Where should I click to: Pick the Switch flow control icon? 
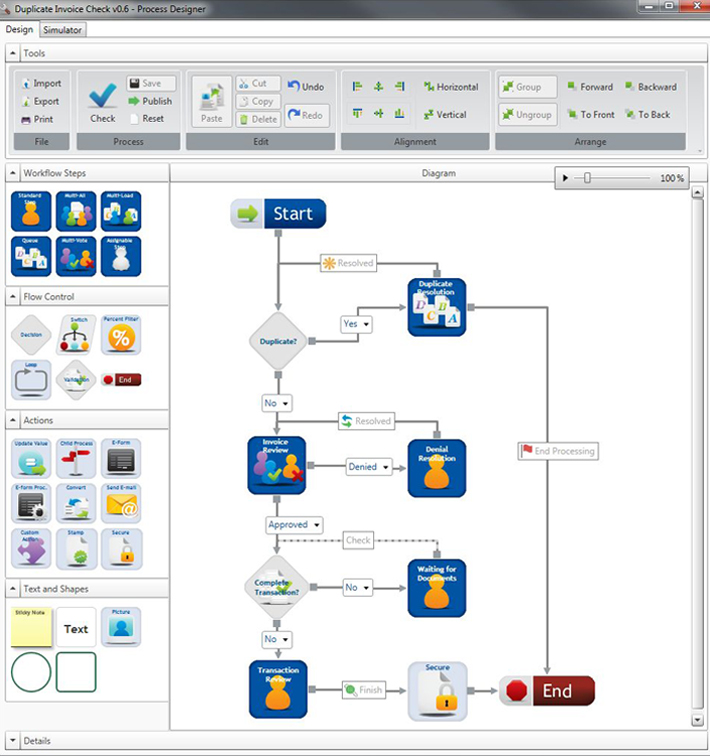[x=76, y=335]
